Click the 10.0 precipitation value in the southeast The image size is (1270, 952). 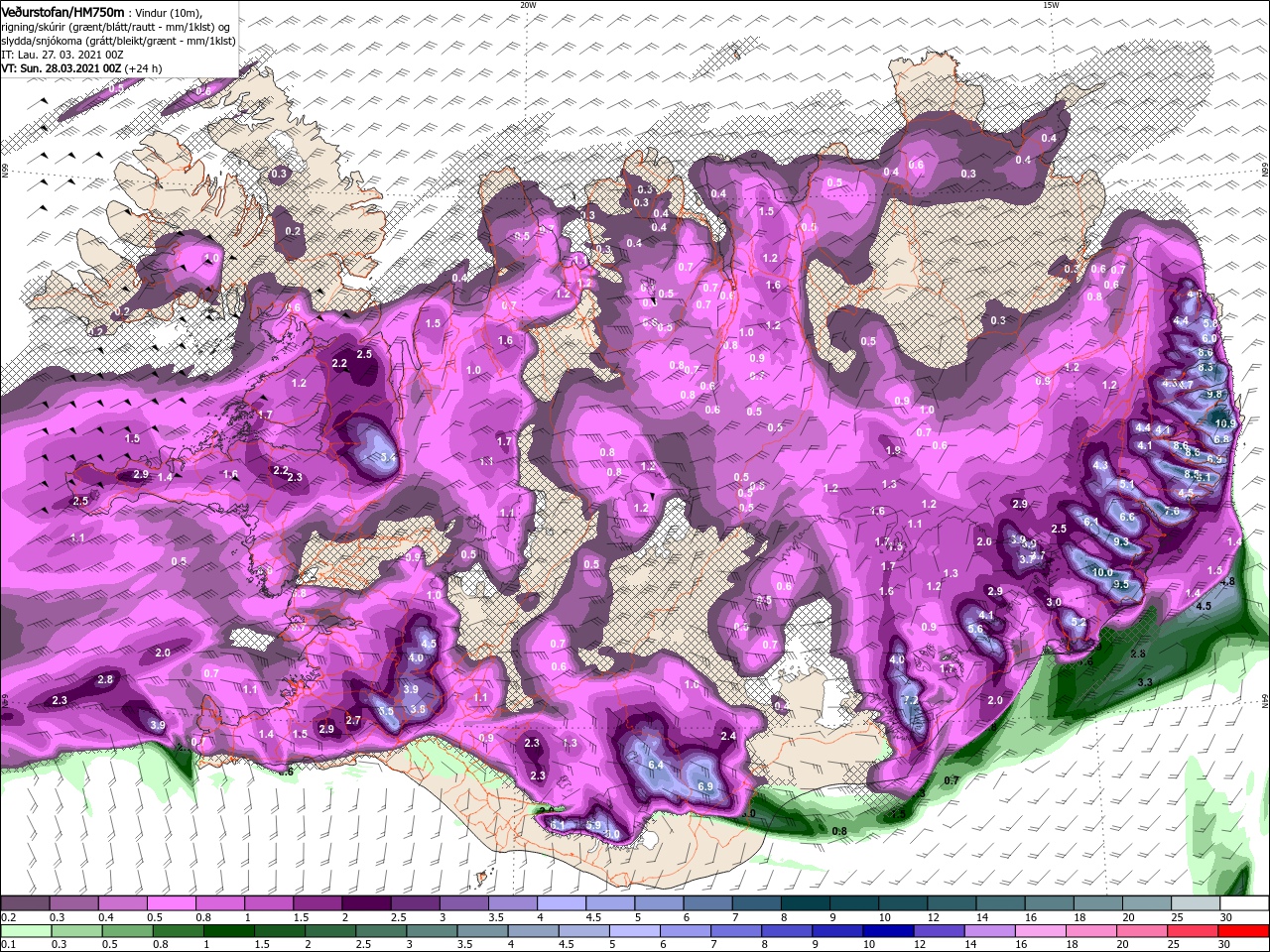tap(1101, 573)
